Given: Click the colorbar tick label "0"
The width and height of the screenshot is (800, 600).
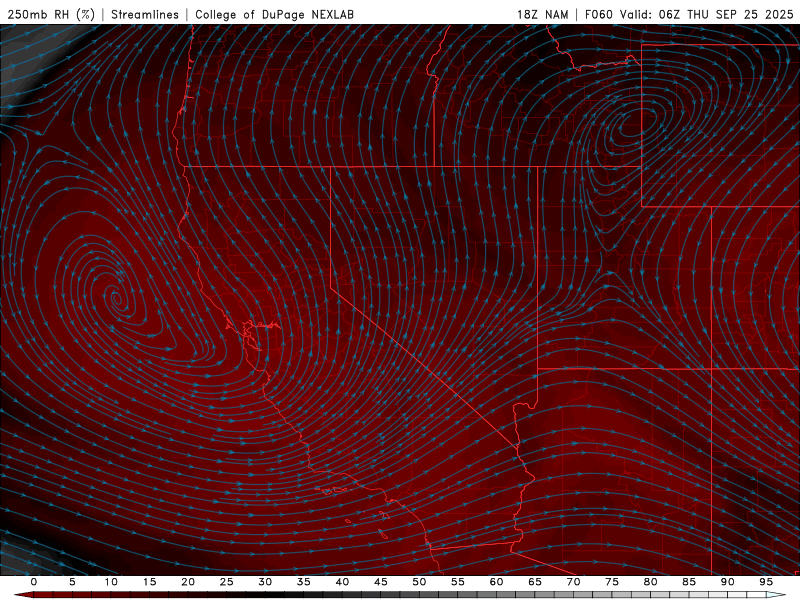Looking at the screenshot, I should tap(34, 582).
